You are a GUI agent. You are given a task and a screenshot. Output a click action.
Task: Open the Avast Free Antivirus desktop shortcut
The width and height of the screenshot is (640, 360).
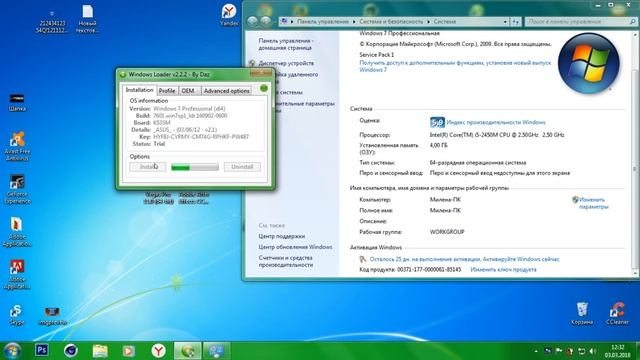click(17, 146)
